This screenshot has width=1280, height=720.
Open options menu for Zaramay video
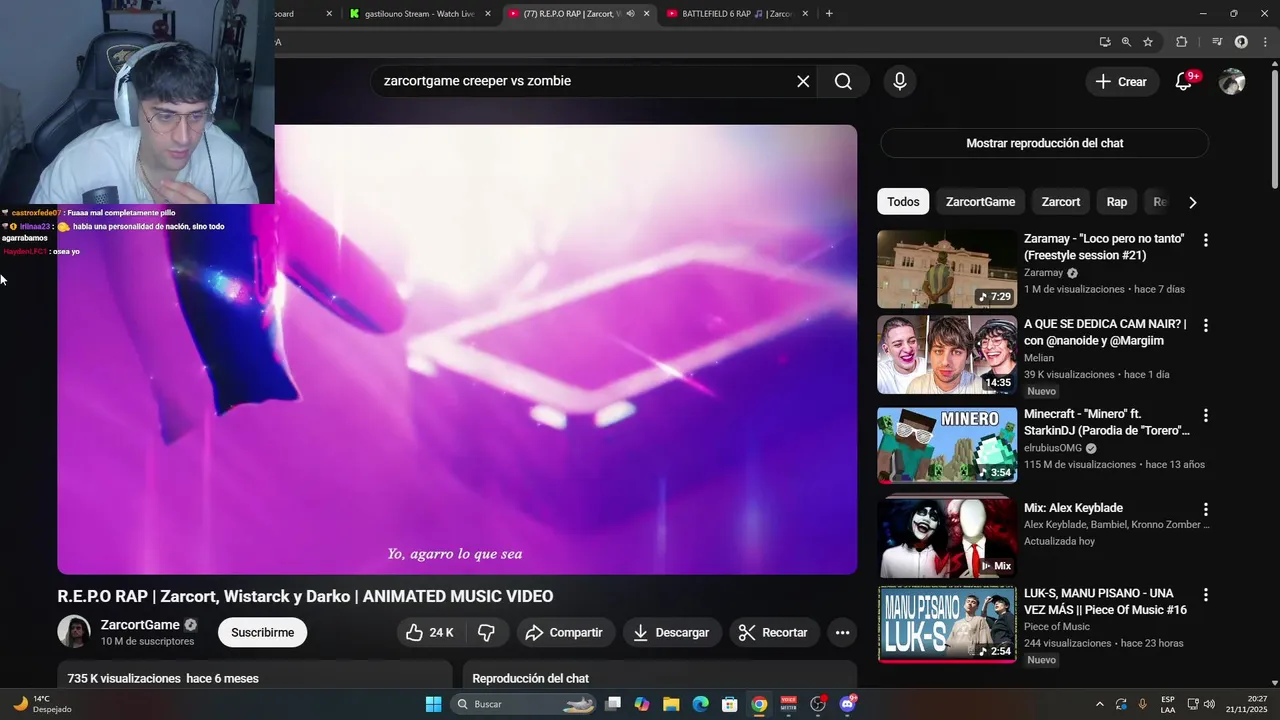pyautogui.click(x=1205, y=240)
